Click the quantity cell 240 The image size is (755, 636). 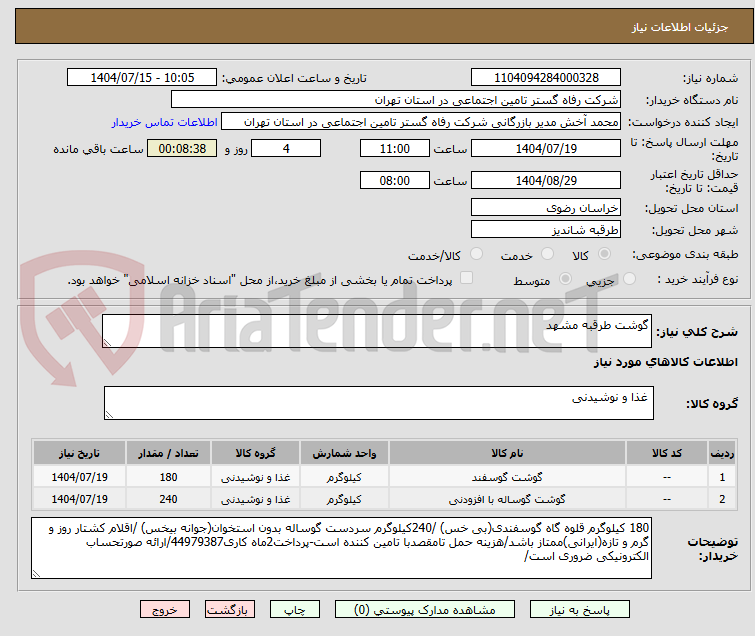point(168,499)
